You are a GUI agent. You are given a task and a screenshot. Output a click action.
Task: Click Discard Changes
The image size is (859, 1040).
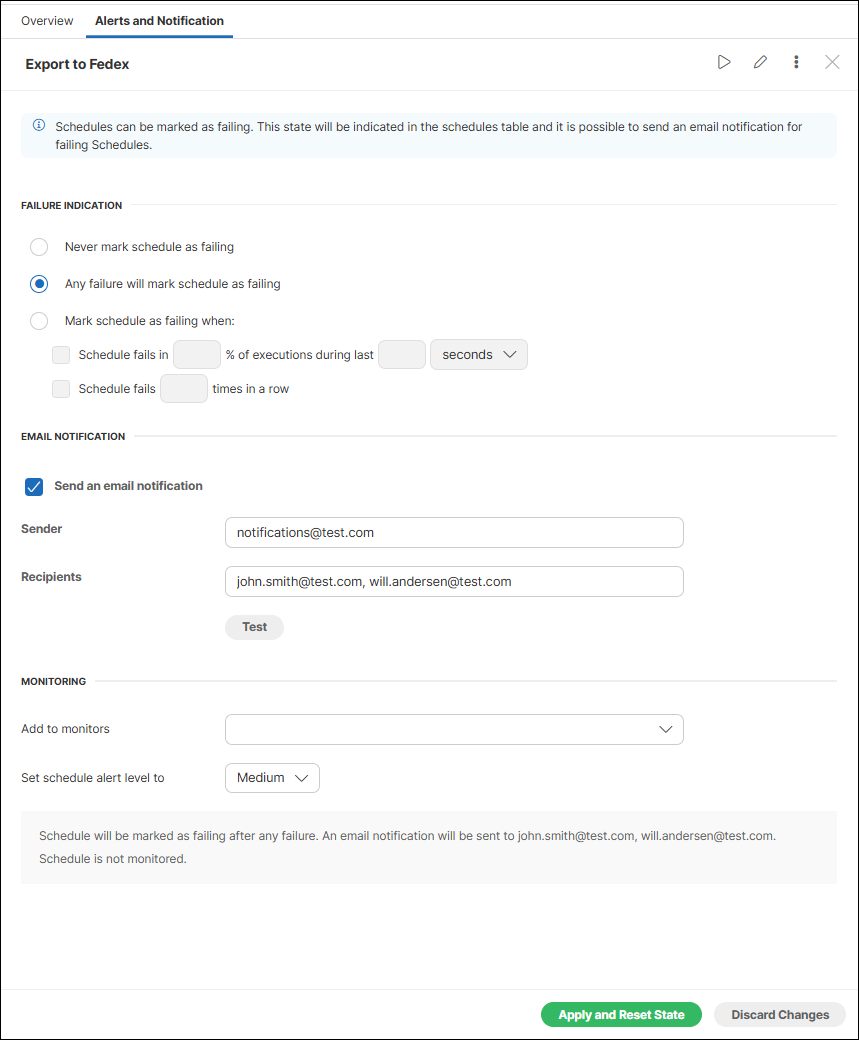pos(779,1014)
